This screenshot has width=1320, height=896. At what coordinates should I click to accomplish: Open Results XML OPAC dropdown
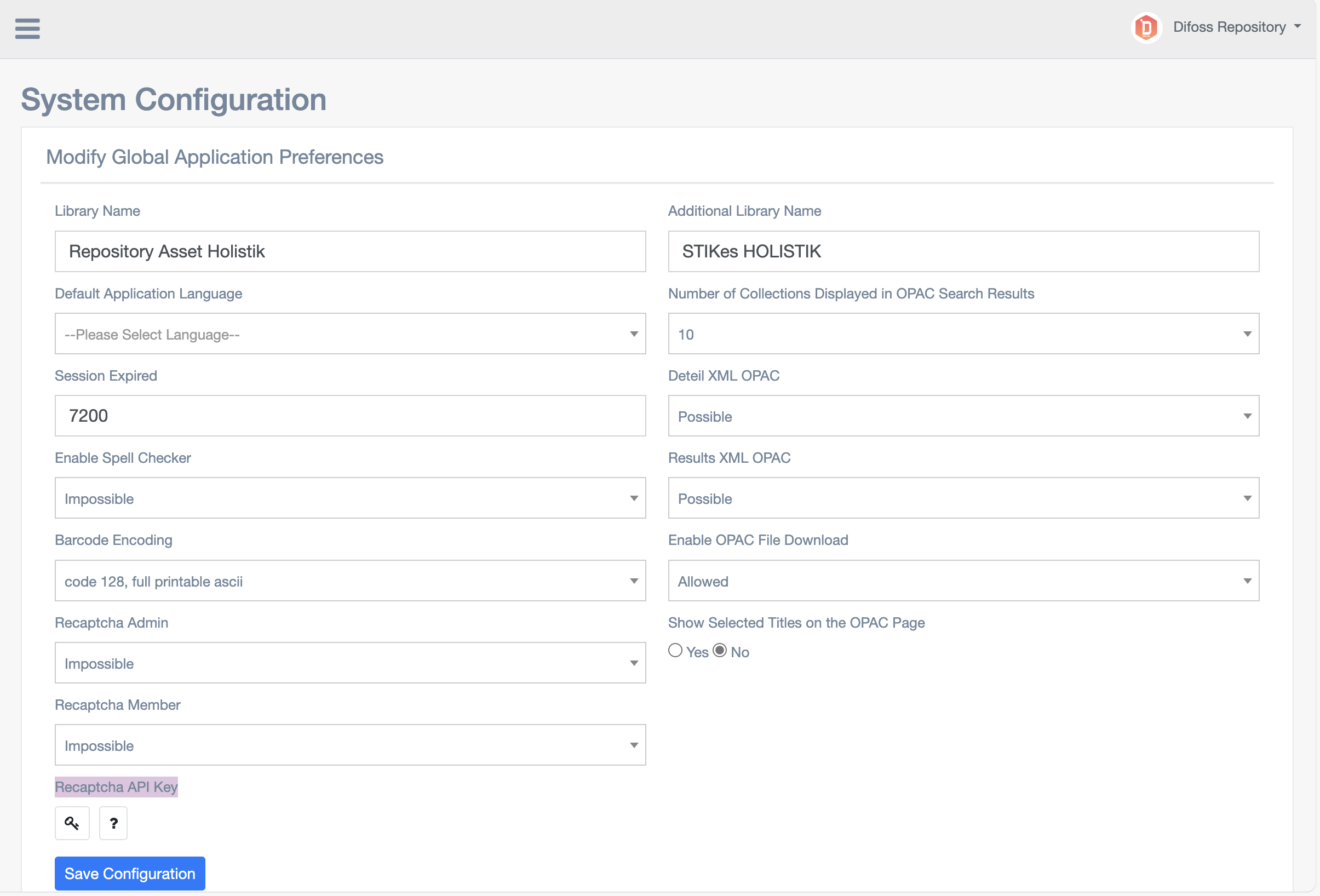tap(963, 498)
